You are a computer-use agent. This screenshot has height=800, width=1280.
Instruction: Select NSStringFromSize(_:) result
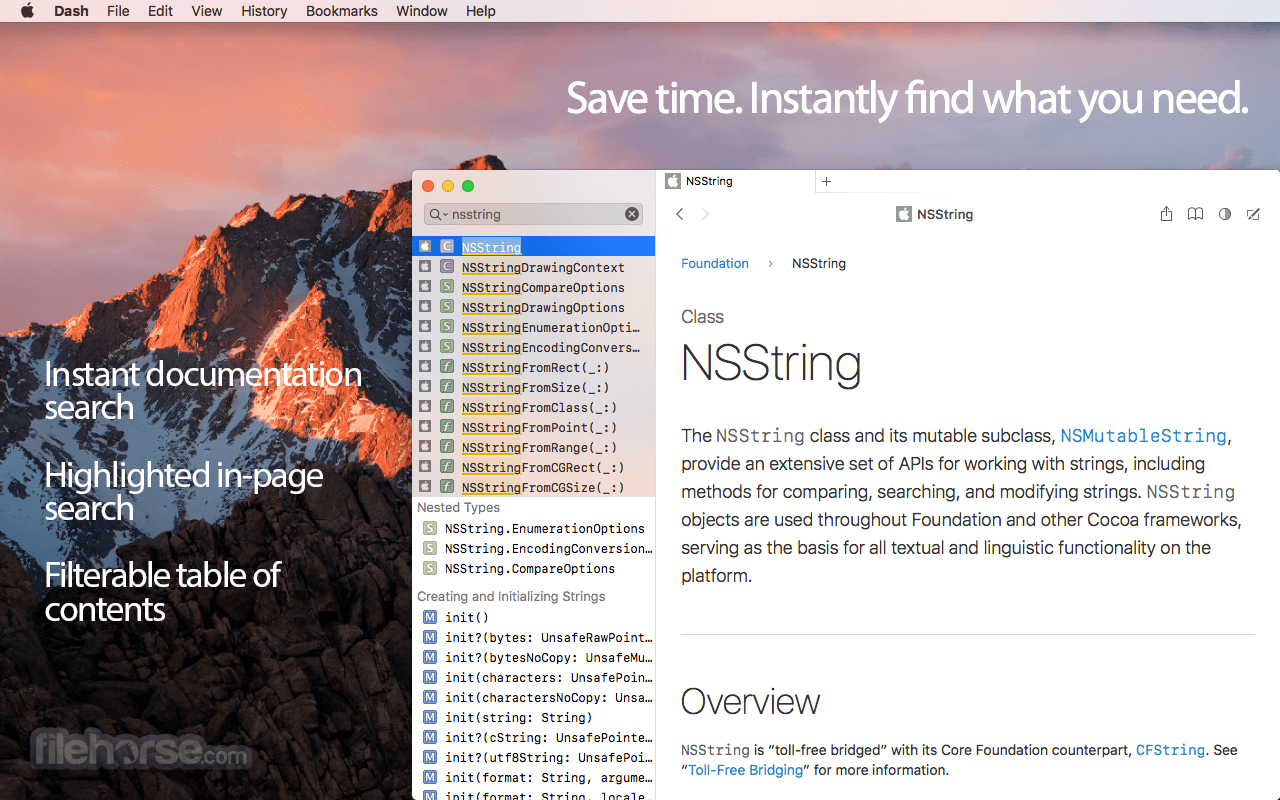pyautogui.click(x=534, y=387)
